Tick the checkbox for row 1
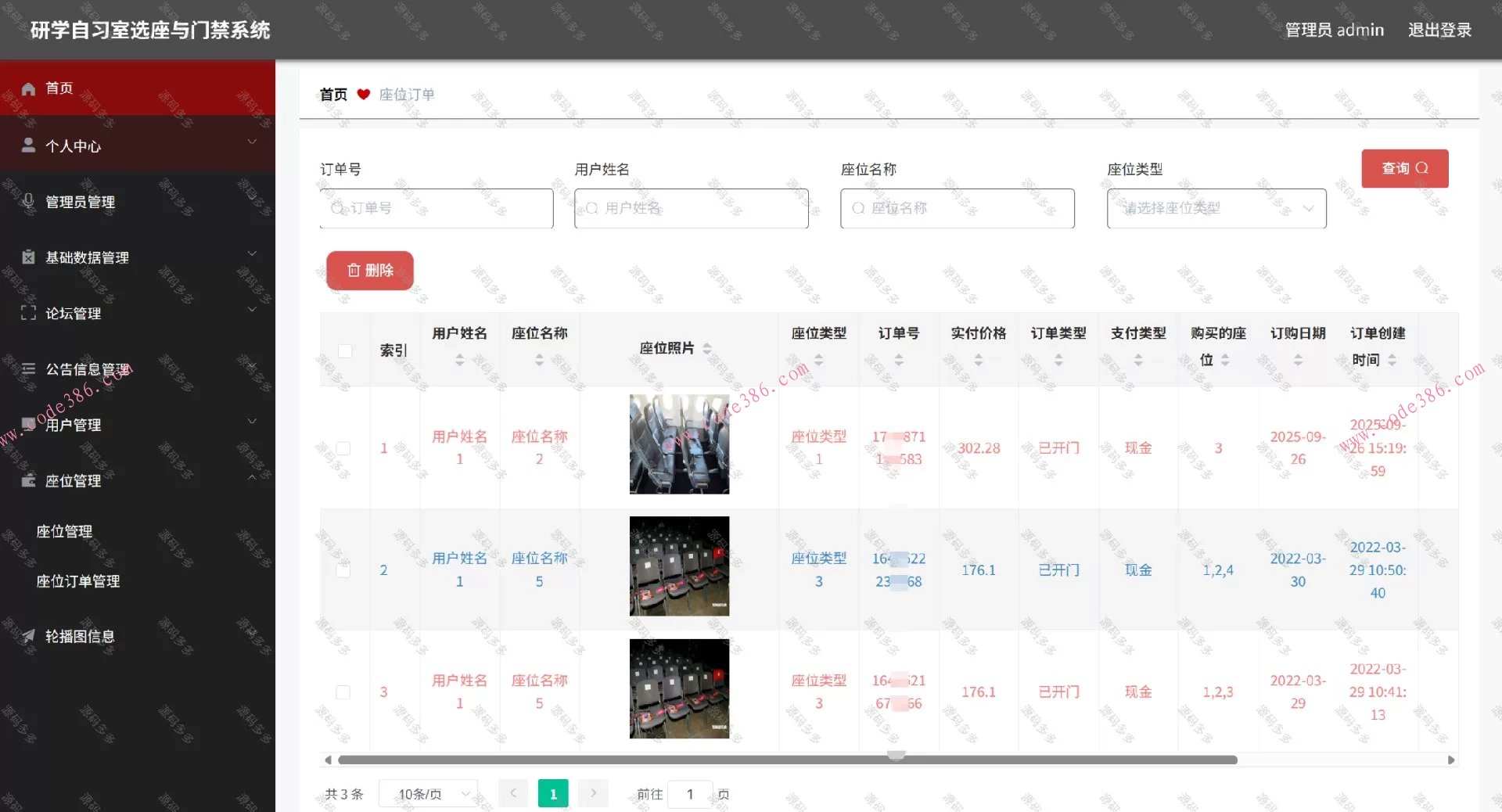This screenshot has height=812, width=1502. click(x=345, y=448)
